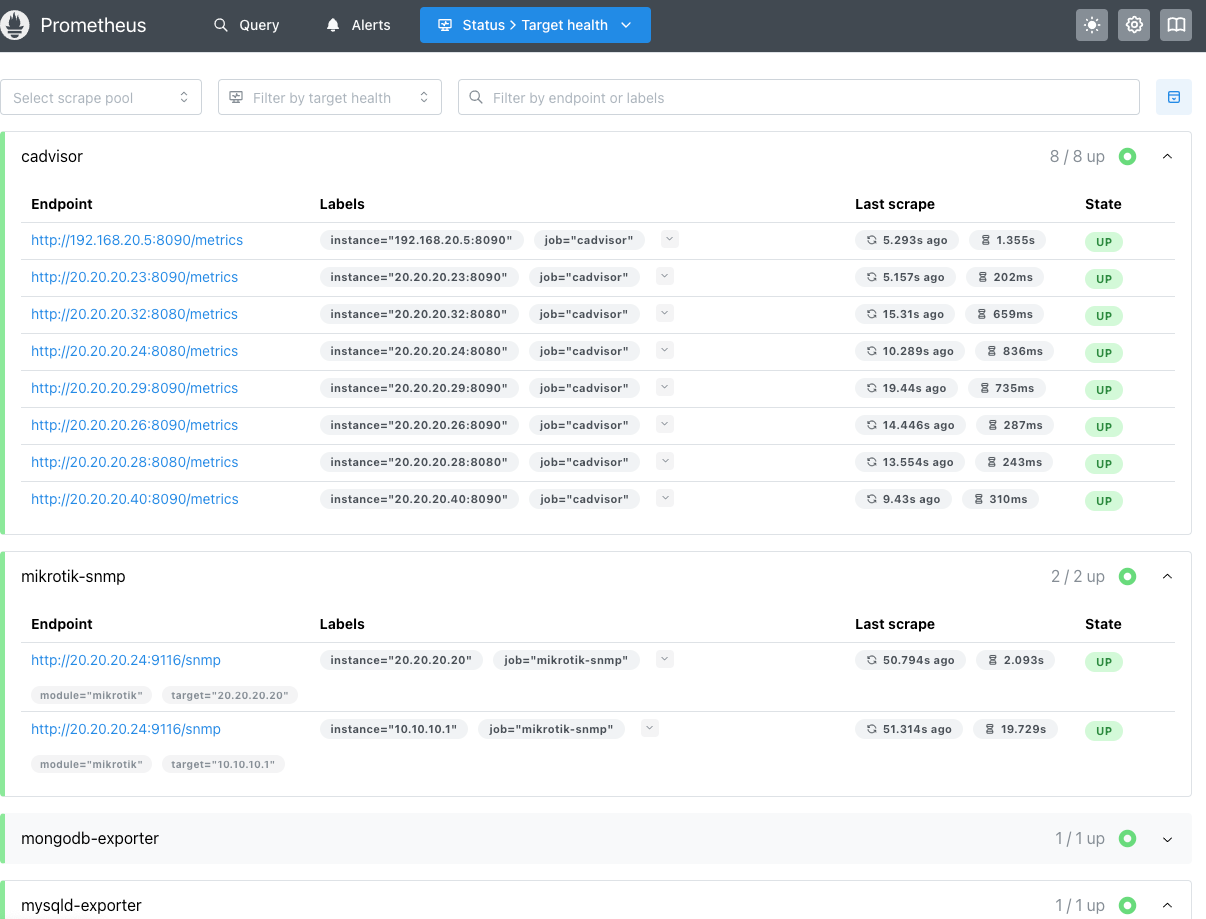Expand labels for instance 192.168.20.5:8090
Viewport: 1206px width, 919px height.
[670, 239]
